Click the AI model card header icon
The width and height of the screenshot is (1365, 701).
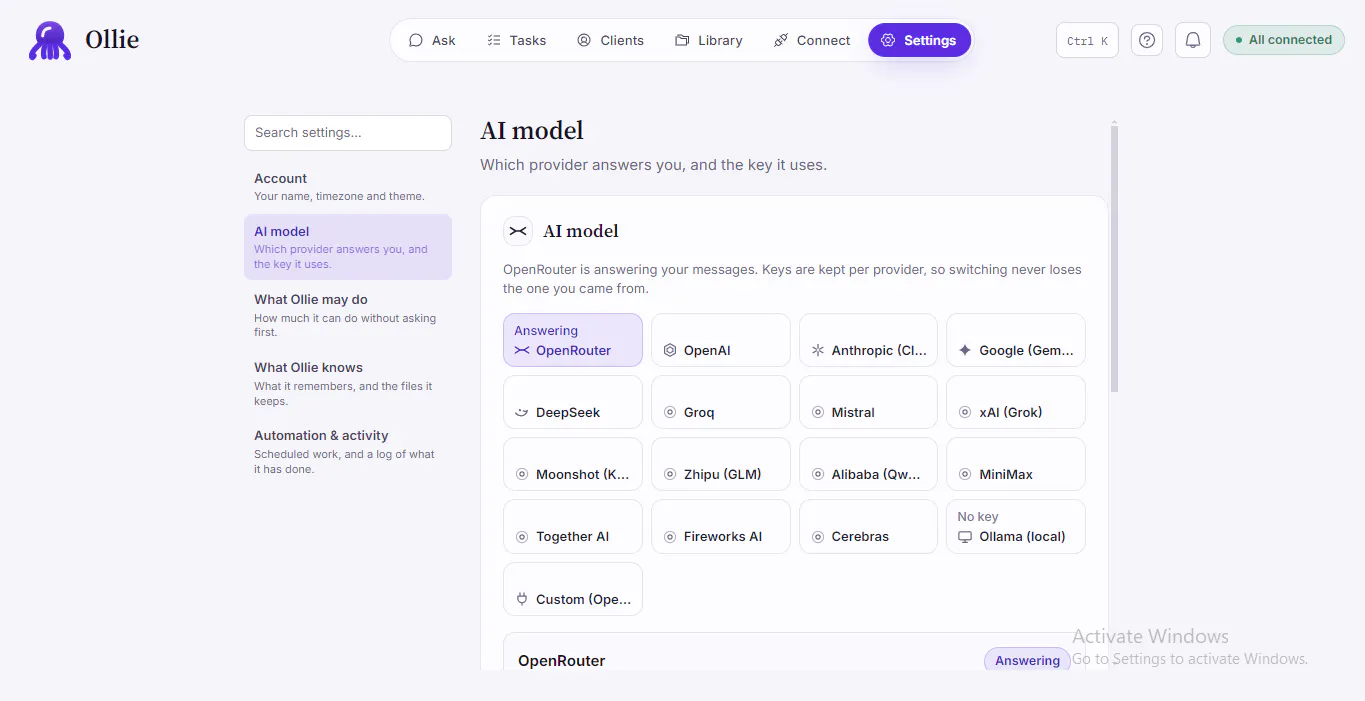tap(518, 231)
